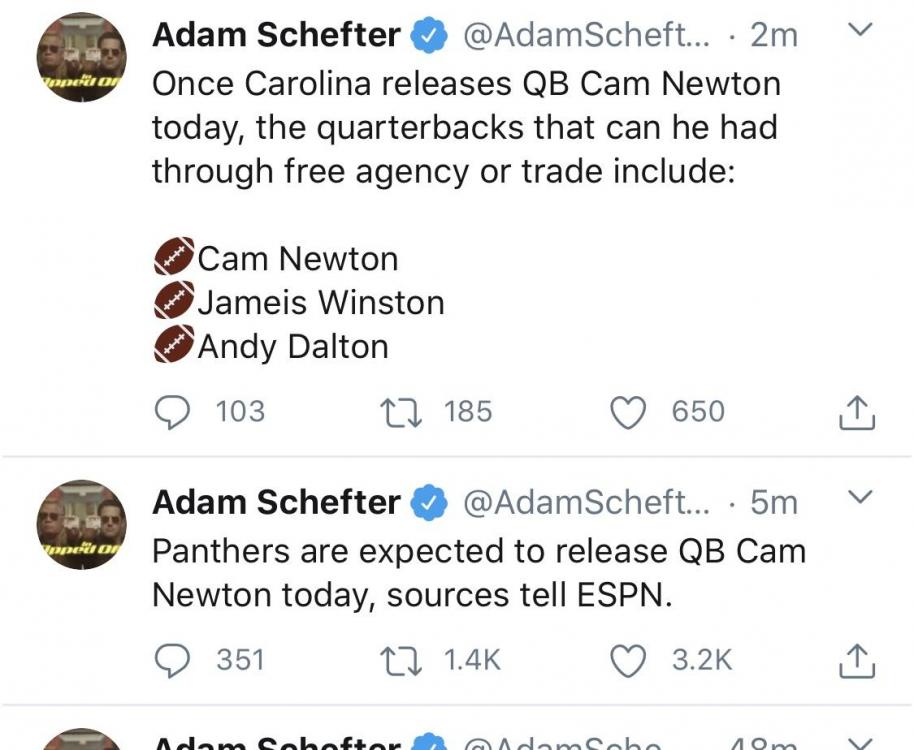
Task: Reply to the 'Panthers are expected' tweet
Action: click(x=175, y=660)
